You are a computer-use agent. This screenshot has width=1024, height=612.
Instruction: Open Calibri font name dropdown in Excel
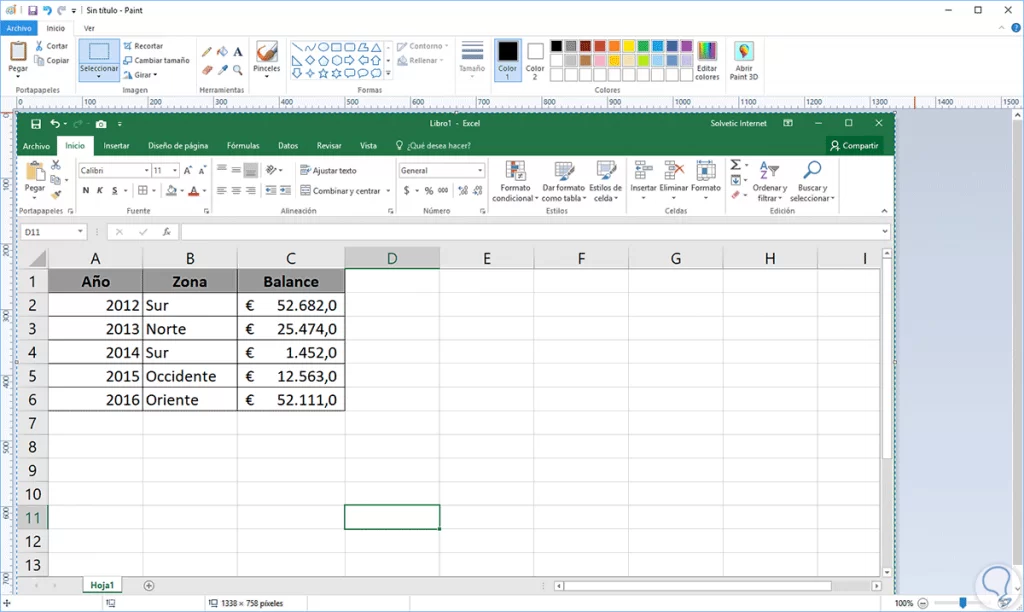click(x=146, y=170)
